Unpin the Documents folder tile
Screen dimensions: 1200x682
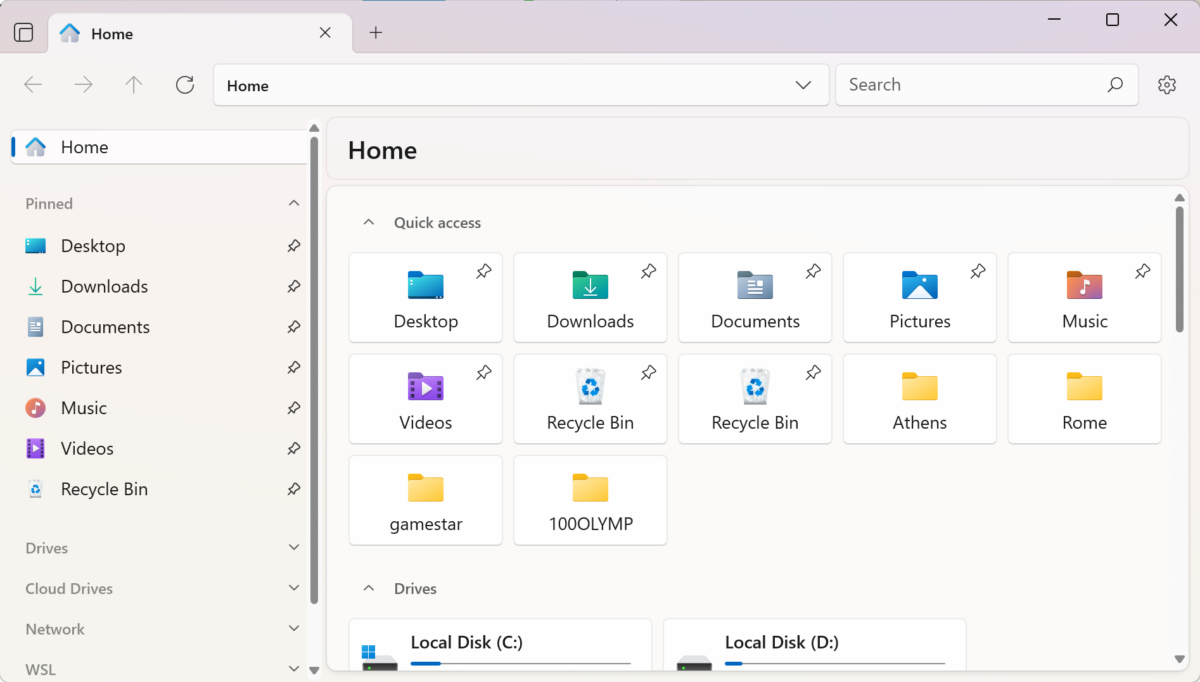tap(813, 271)
